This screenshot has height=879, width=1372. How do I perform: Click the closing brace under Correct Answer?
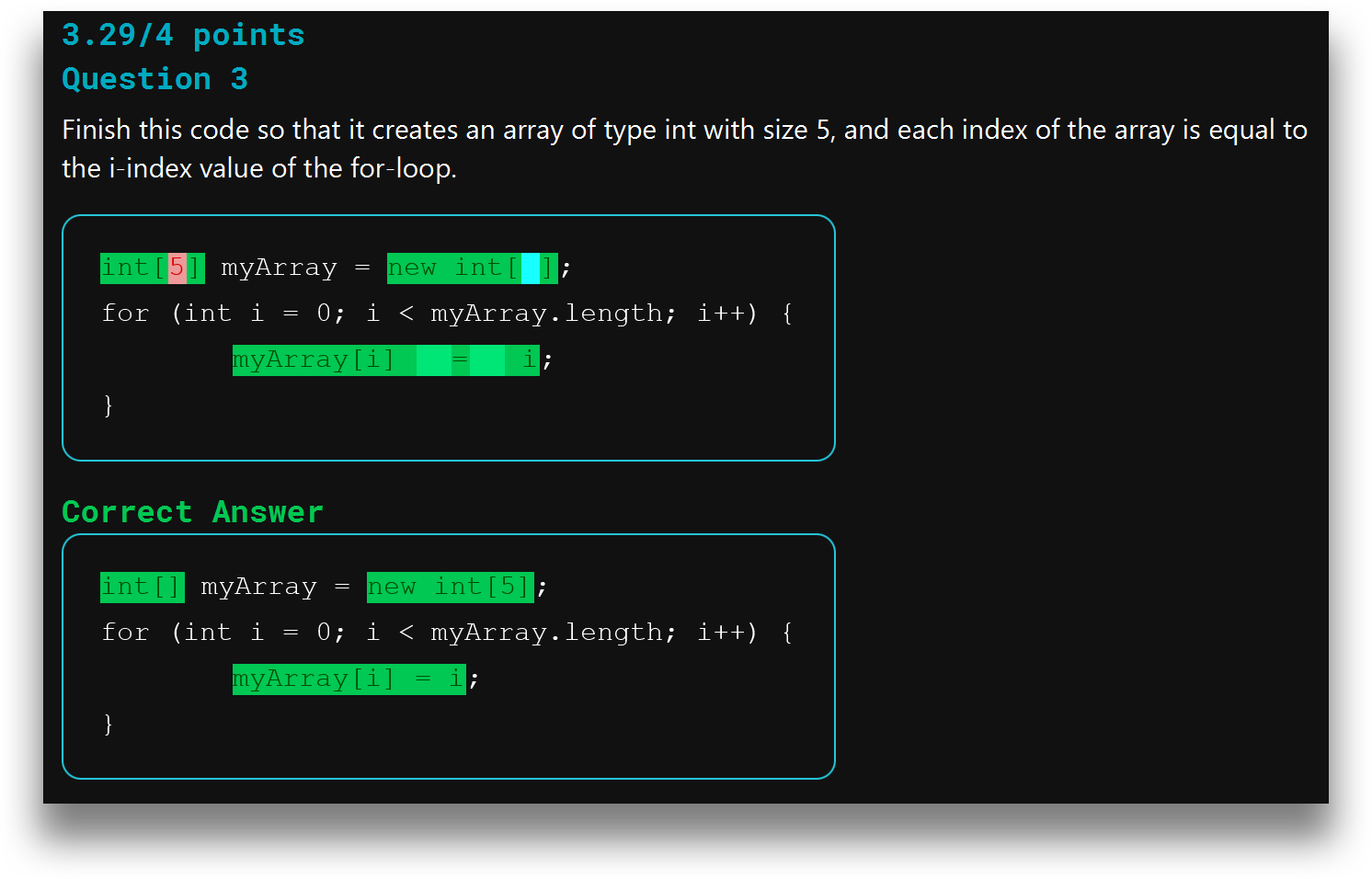[x=109, y=724]
